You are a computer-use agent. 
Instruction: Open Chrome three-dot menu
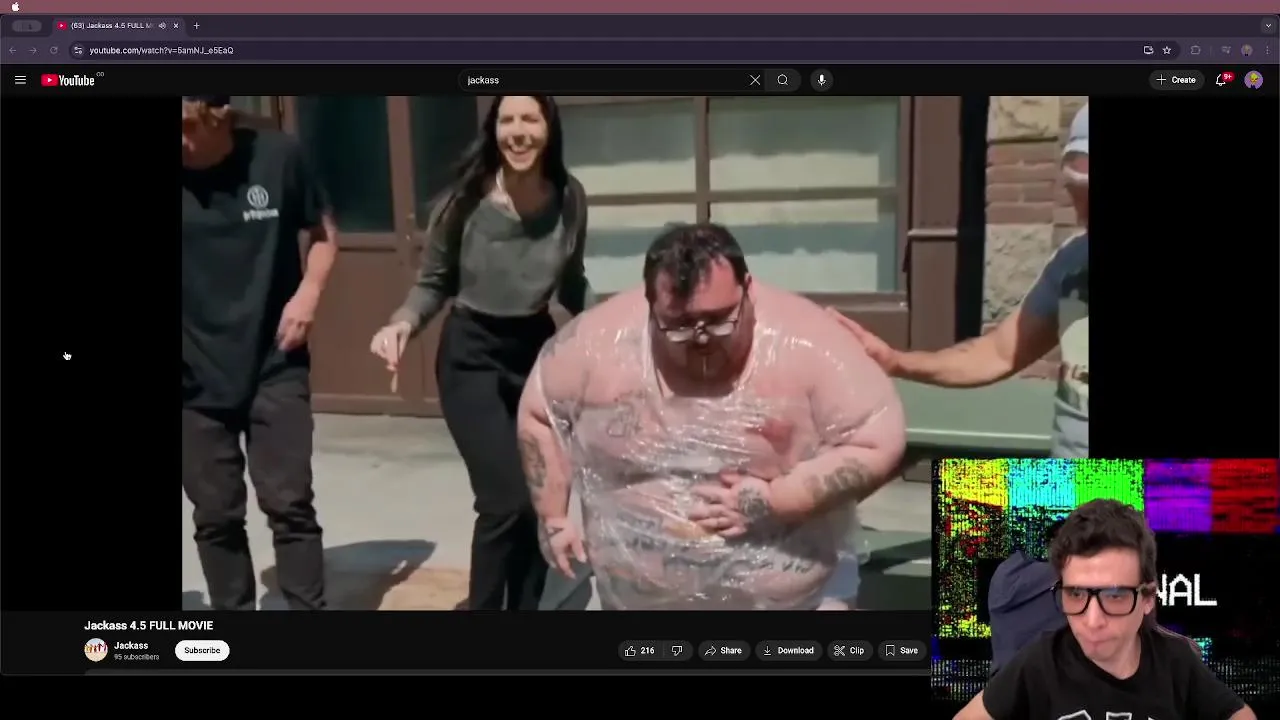[x=1267, y=50]
